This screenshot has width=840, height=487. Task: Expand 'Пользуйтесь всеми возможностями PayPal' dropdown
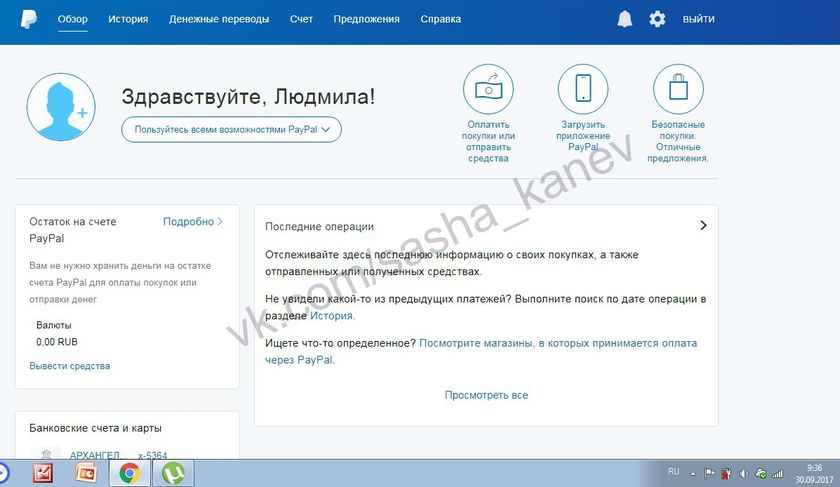click(231, 130)
